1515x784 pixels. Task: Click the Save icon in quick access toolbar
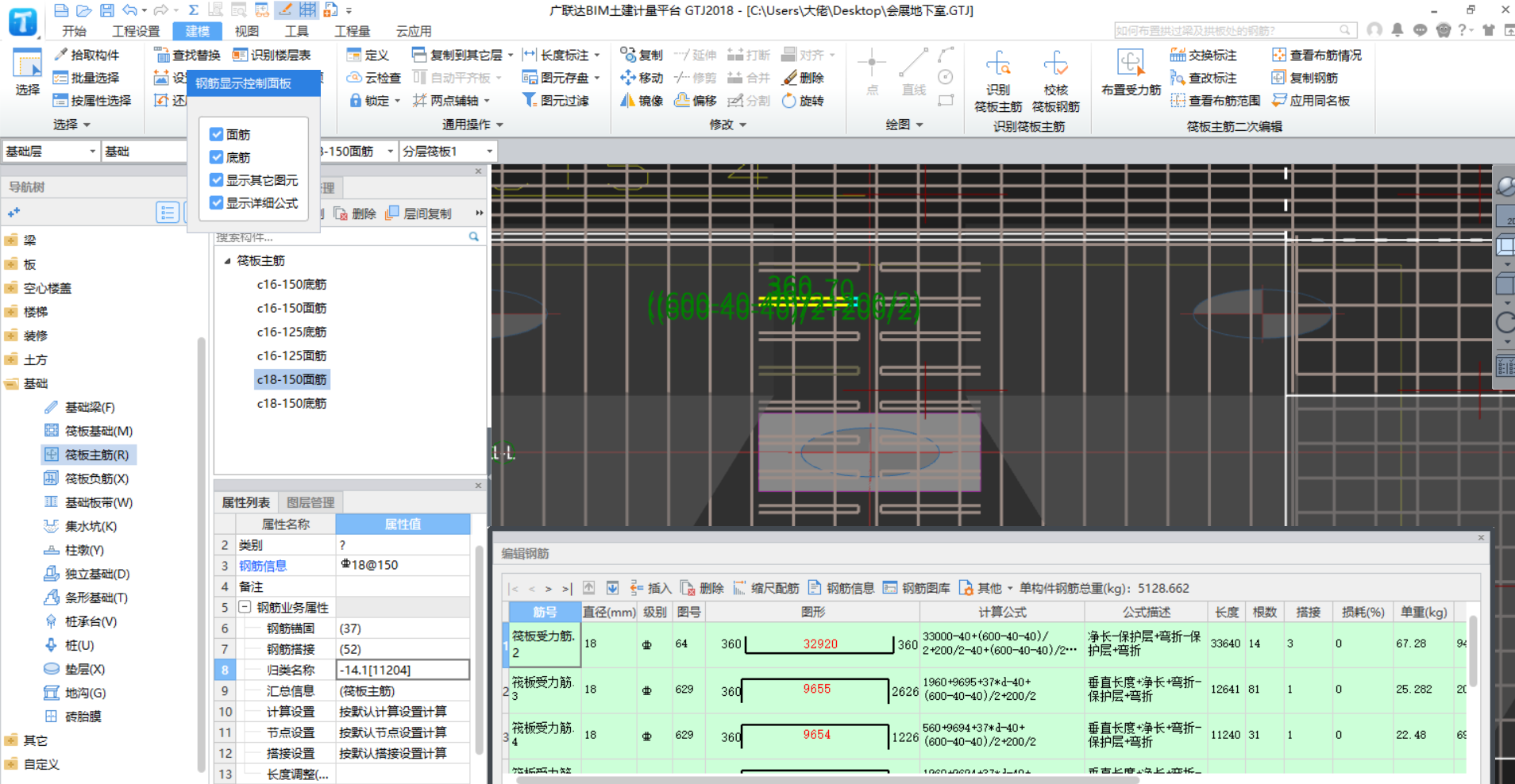pyautogui.click(x=107, y=10)
